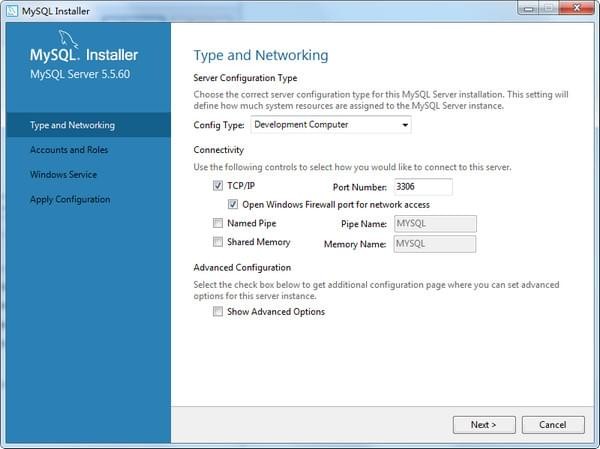
Task: Click the Pipe Name text field
Action: click(434, 224)
